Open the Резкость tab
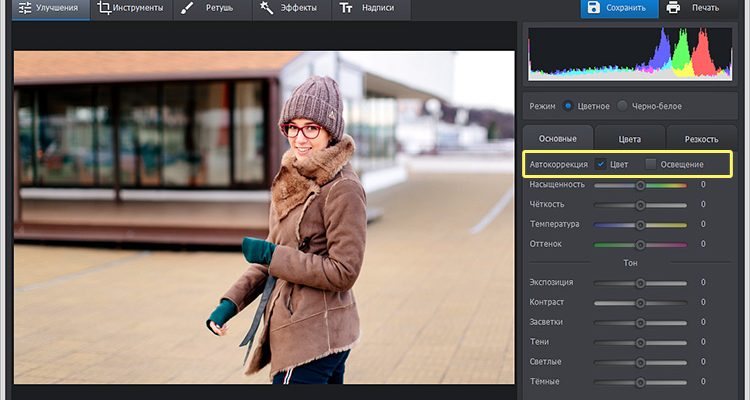 click(700, 139)
